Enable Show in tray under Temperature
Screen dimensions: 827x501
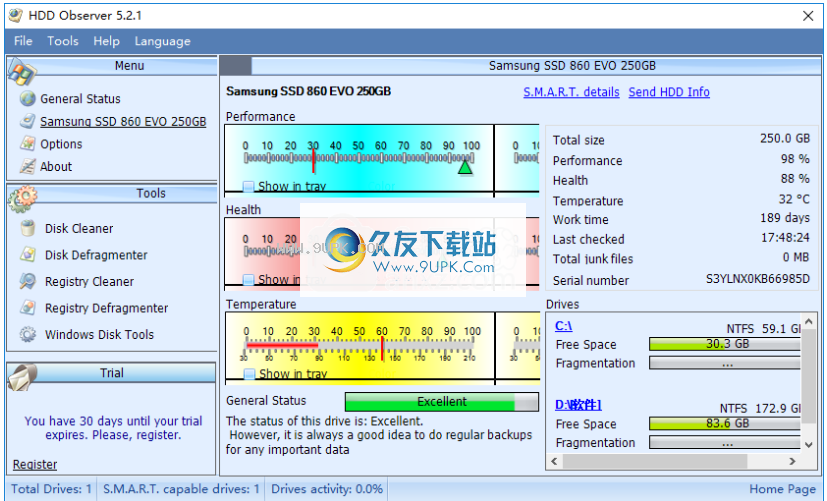pyautogui.click(x=249, y=373)
